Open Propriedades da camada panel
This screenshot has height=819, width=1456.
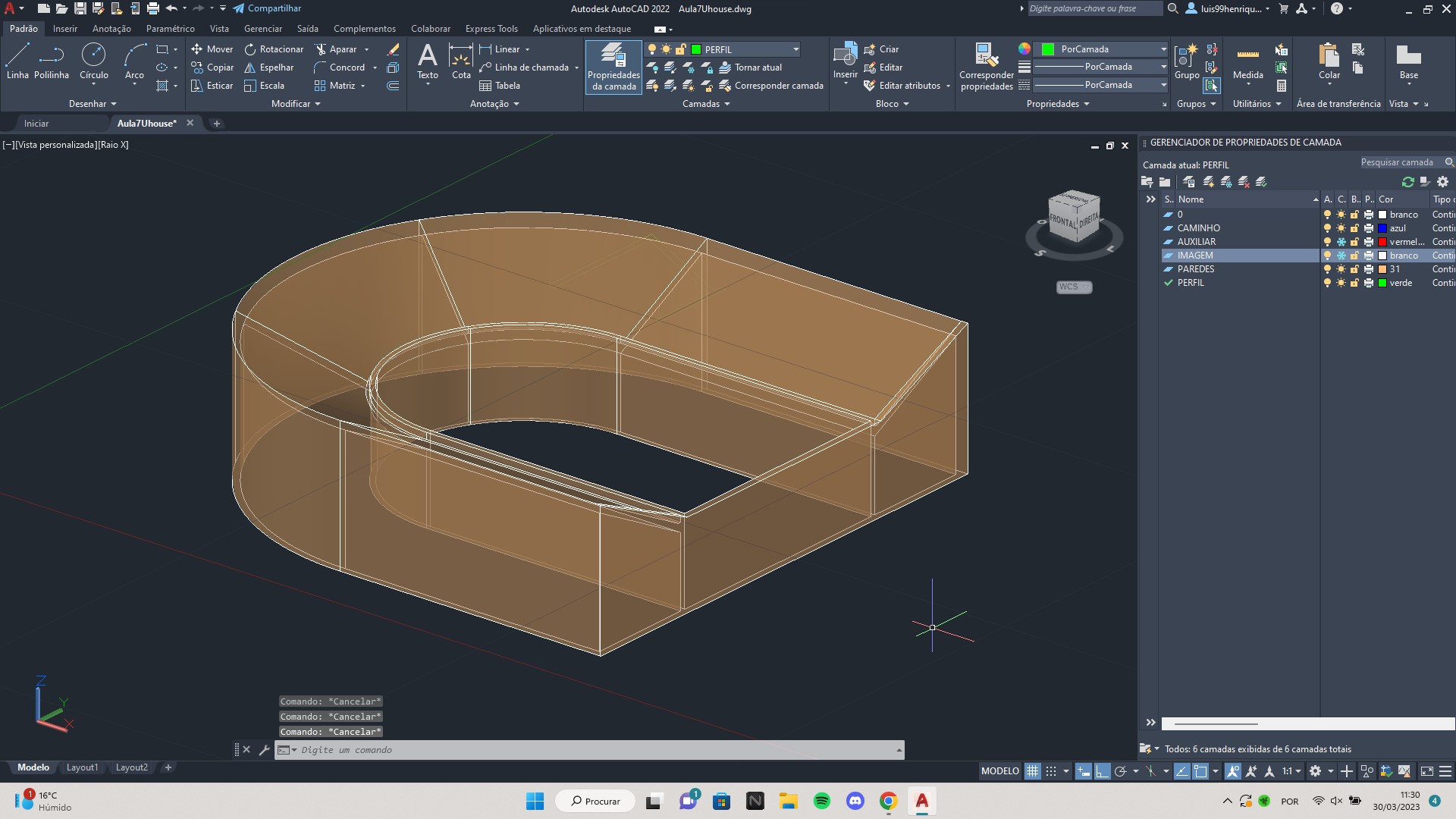point(613,67)
